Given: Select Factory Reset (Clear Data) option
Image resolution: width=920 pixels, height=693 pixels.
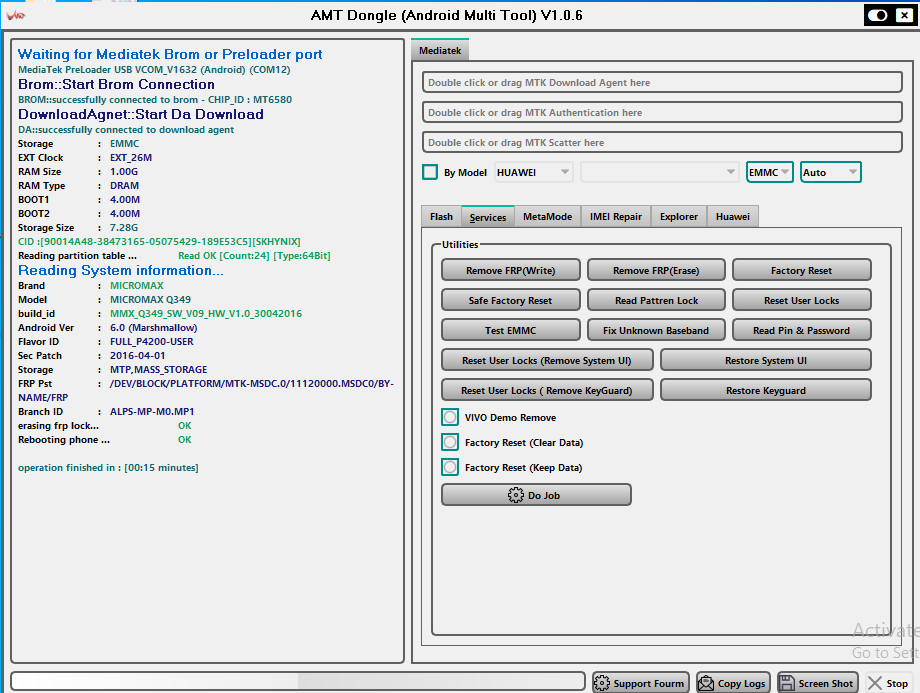Looking at the screenshot, I should click(450, 442).
